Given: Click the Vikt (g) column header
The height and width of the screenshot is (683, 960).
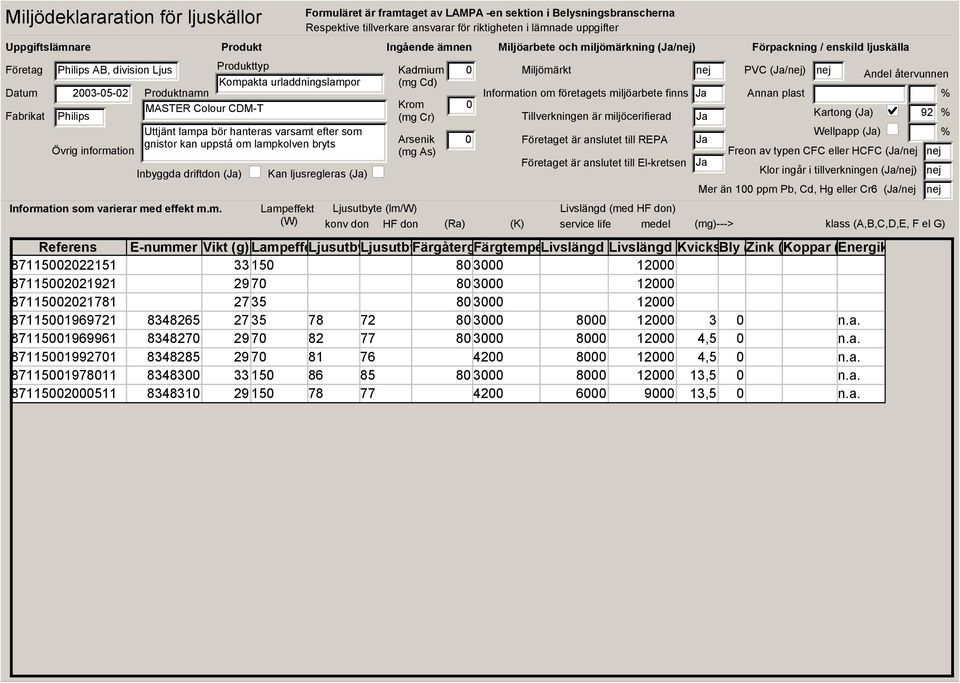Looking at the screenshot, I should click(226, 247).
